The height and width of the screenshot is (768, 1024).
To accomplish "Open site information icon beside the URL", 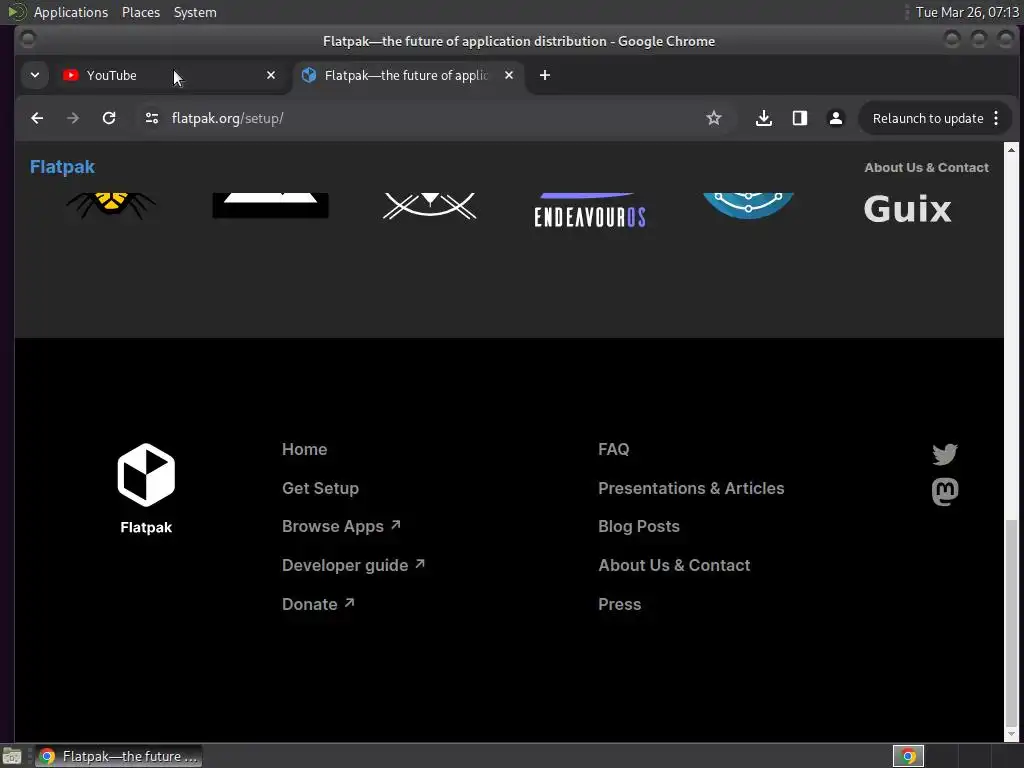I will point(152,118).
